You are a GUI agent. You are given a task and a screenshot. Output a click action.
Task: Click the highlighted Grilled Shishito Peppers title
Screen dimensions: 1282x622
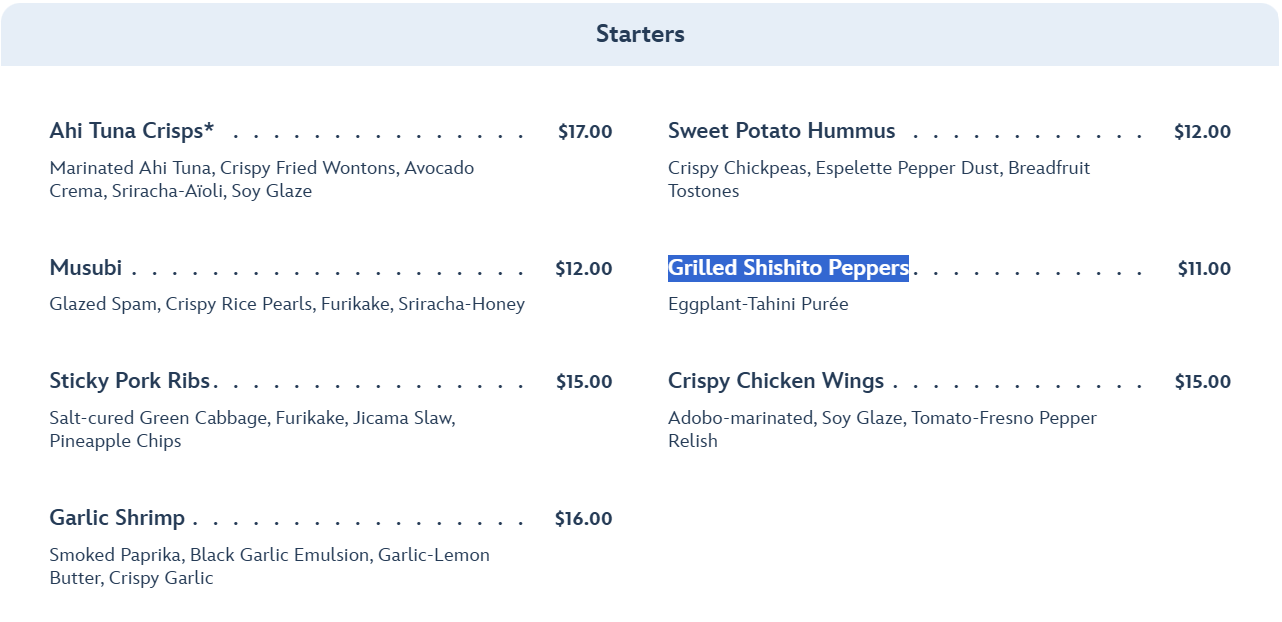point(788,268)
